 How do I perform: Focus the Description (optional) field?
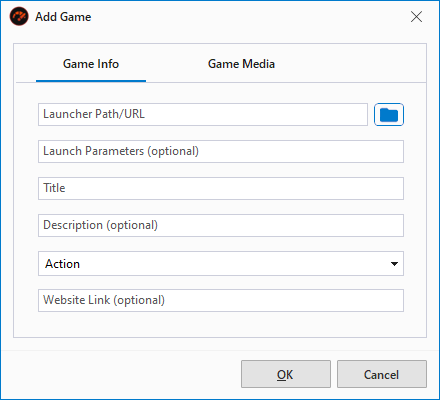(x=221, y=225)
